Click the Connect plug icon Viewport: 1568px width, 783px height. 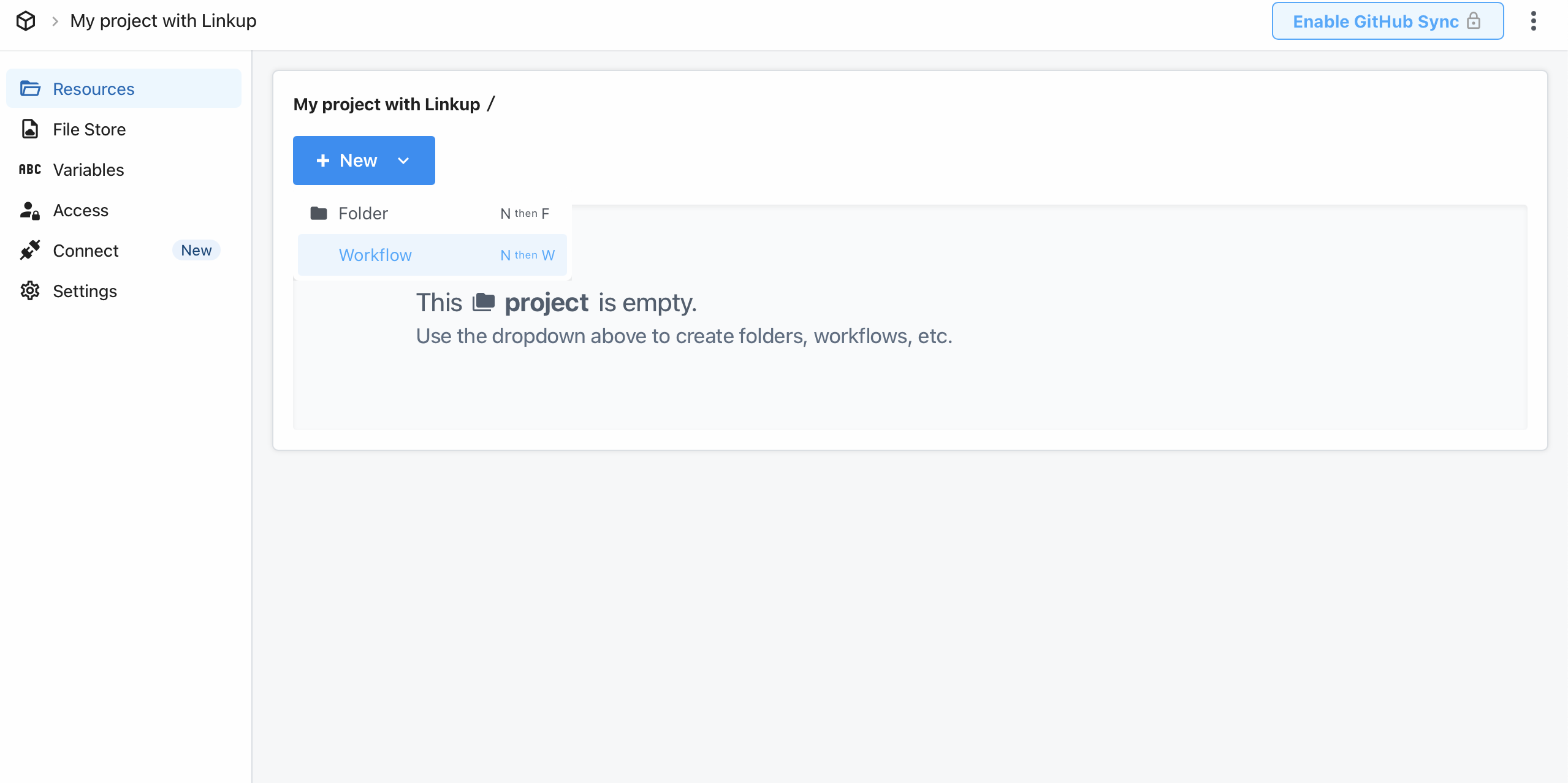click(x=30, y=250)
